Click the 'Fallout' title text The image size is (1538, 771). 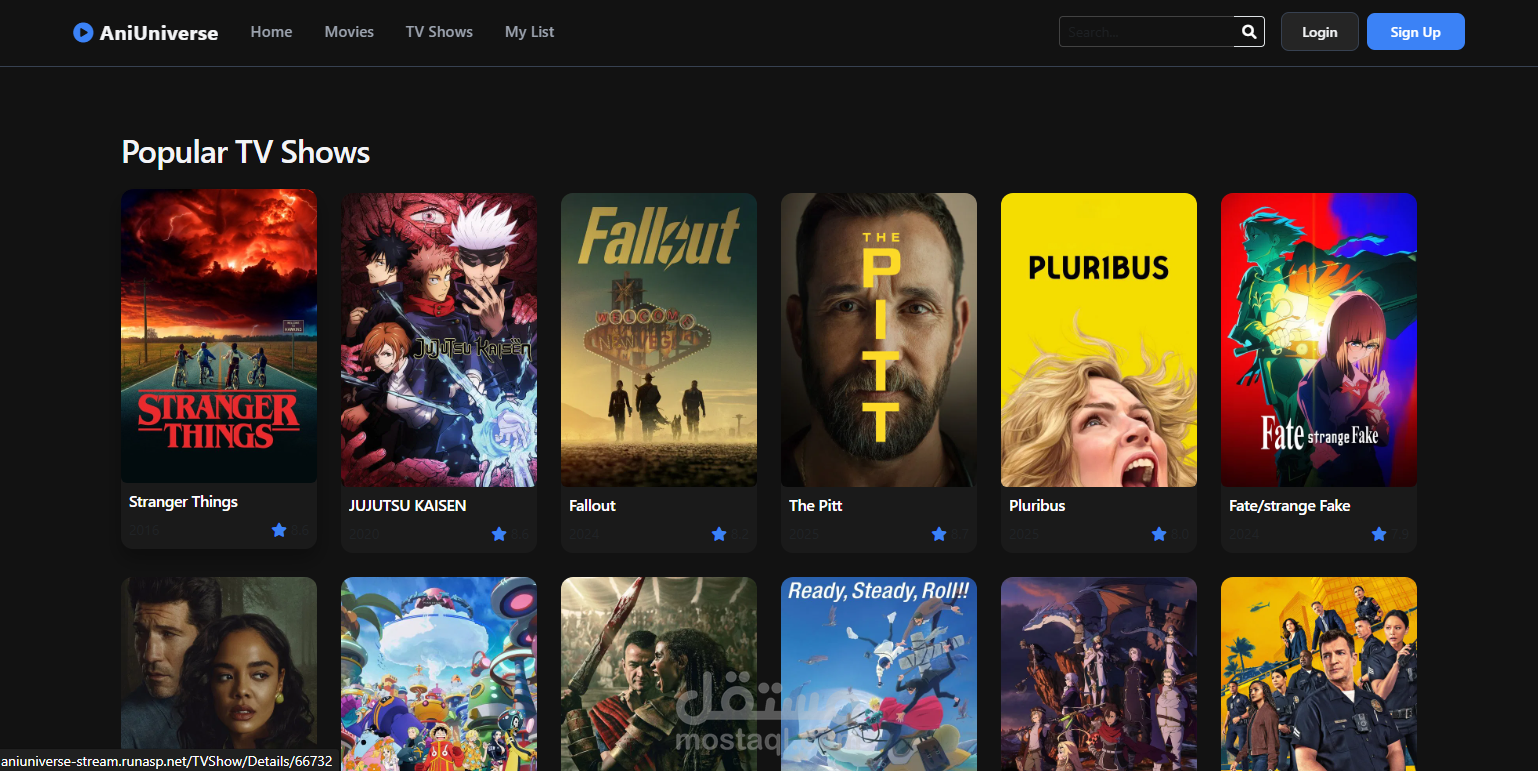click(x=592, y=506)
